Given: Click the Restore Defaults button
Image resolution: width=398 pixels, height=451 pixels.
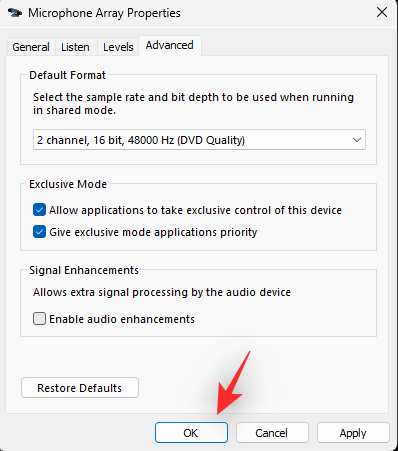Looking at the screenshot, I should [x=80, y=388].
